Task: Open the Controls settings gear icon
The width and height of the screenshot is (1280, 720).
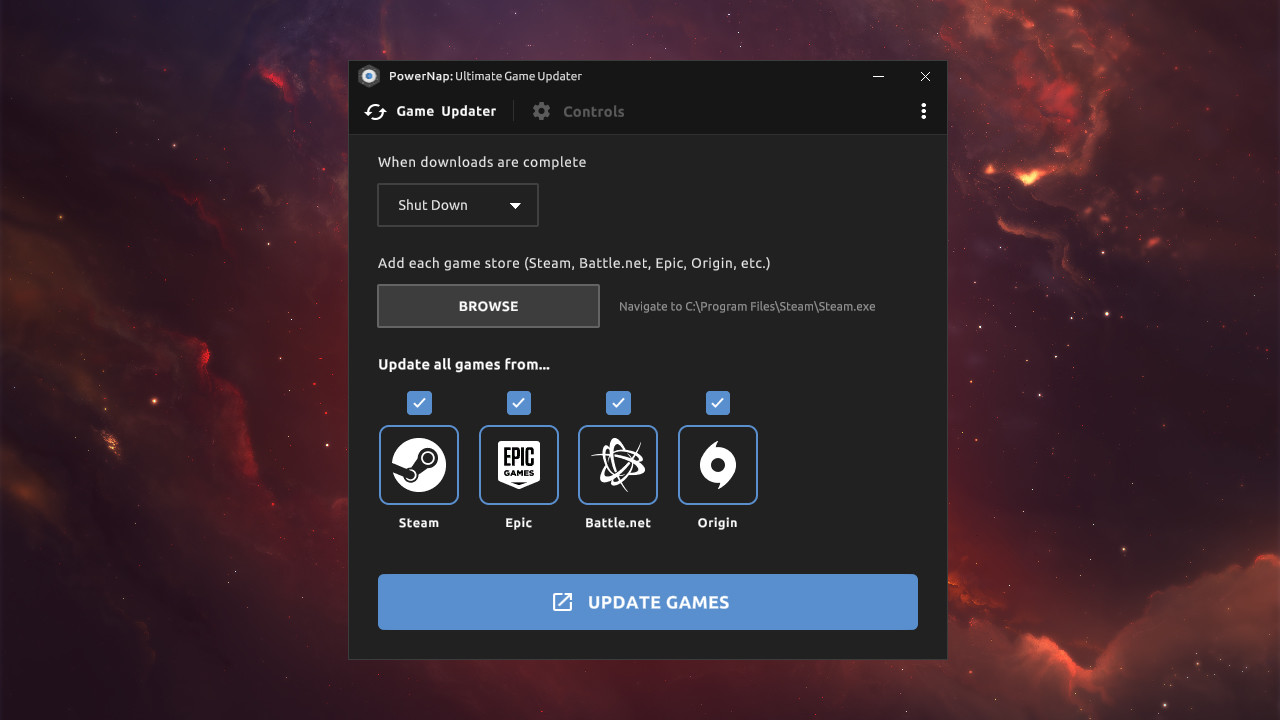Action: point(541,111)
